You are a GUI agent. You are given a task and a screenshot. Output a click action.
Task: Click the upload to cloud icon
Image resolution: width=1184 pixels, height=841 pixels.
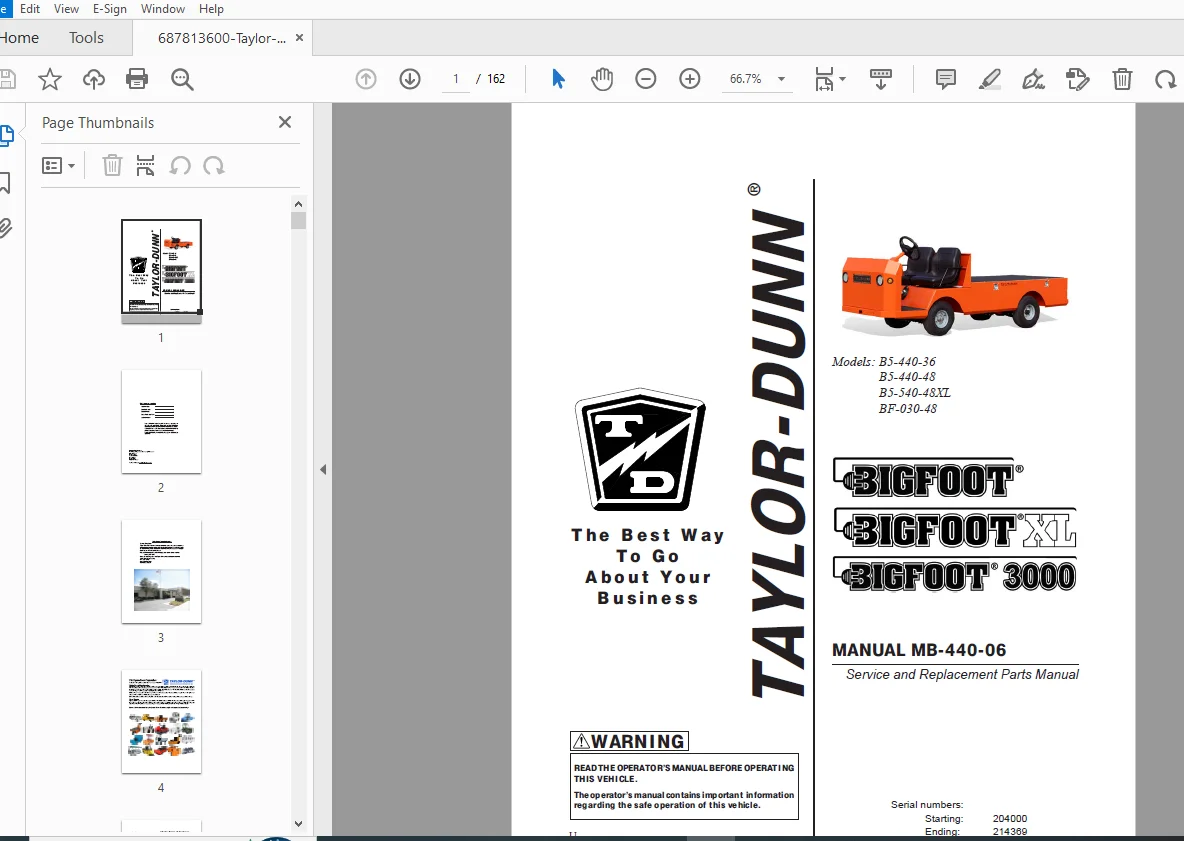click(x=94, y=79)
